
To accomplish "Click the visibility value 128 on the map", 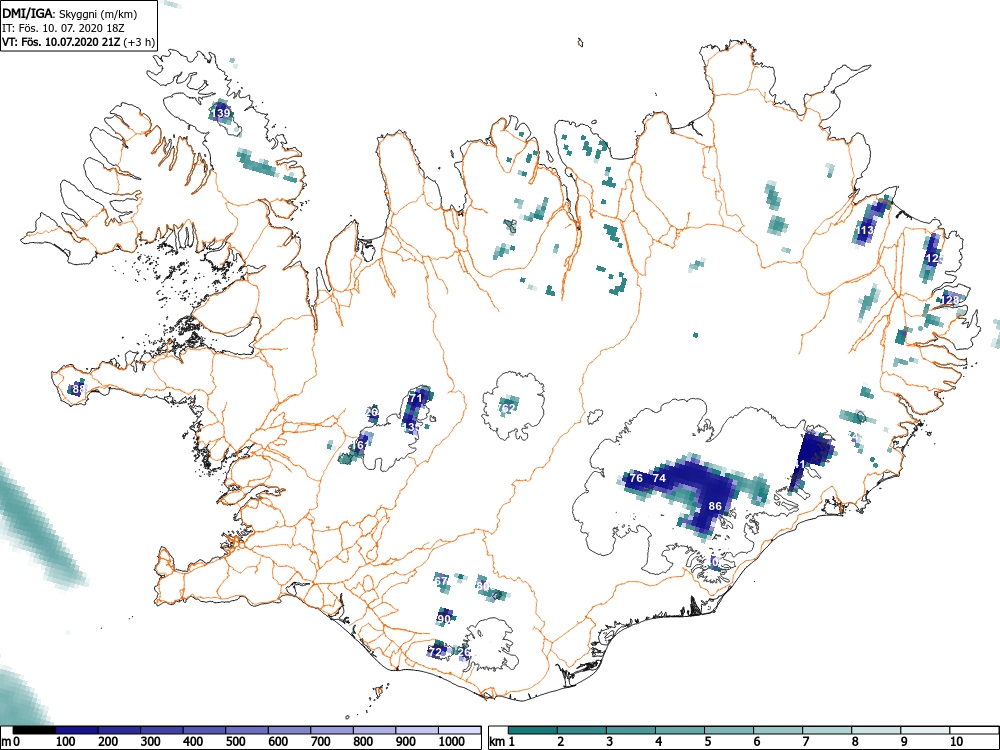I will point(950,300).
